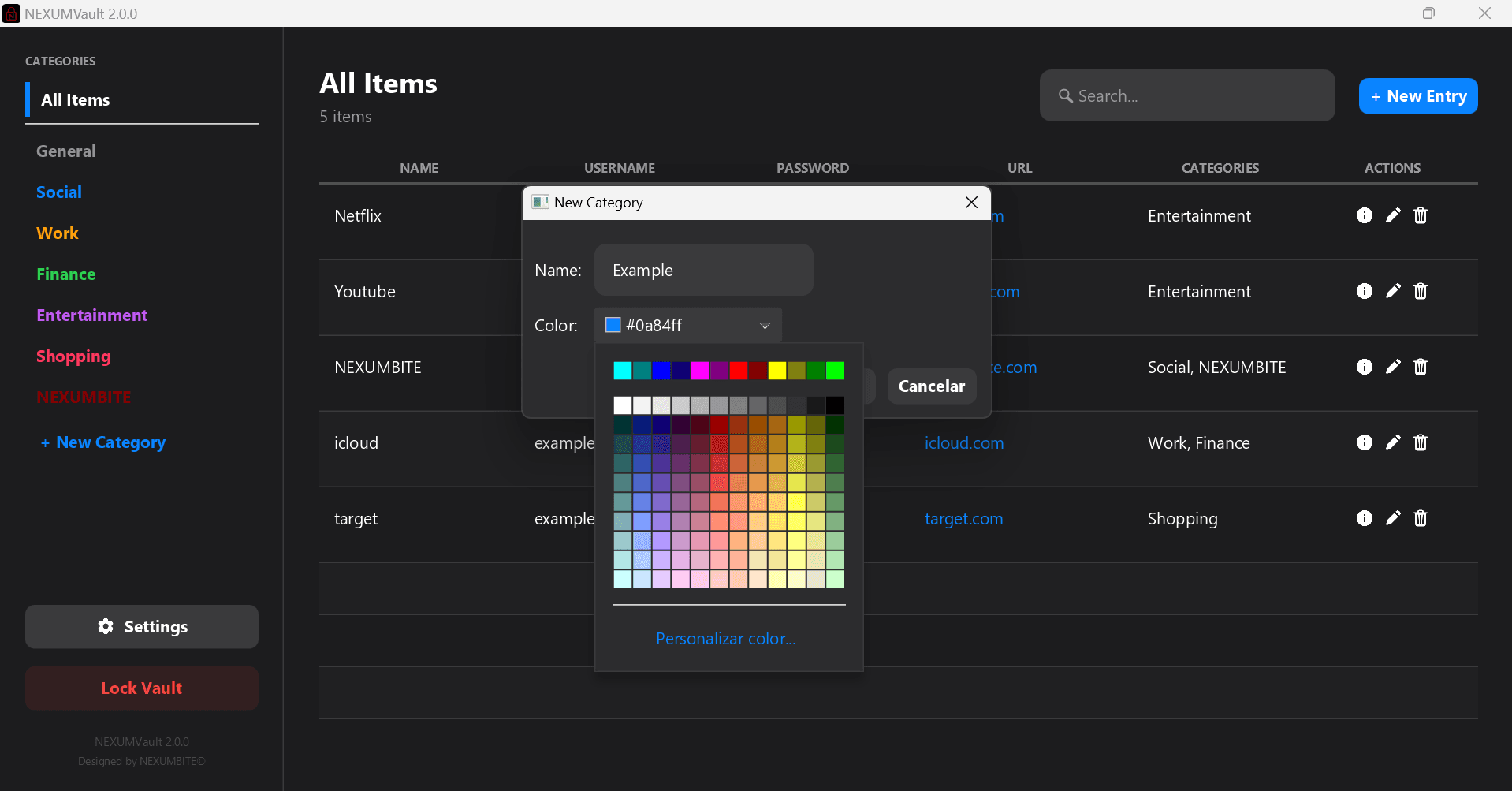Pick the bright magenta swatch in the palette

click(698, 371)
